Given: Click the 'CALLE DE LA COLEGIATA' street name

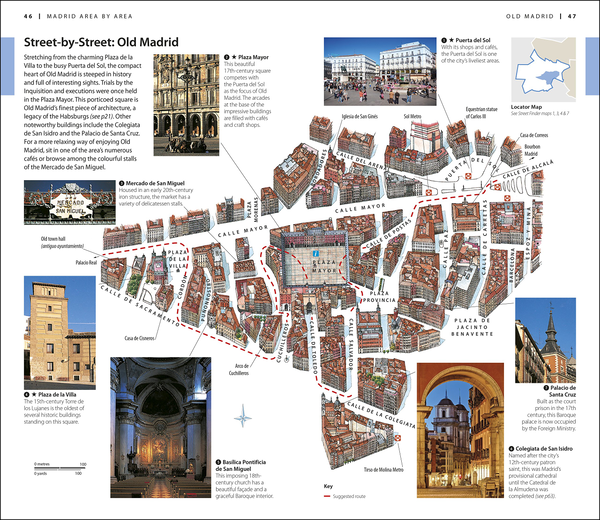Looking at the screenshot, I should click(x=381, y=414).
